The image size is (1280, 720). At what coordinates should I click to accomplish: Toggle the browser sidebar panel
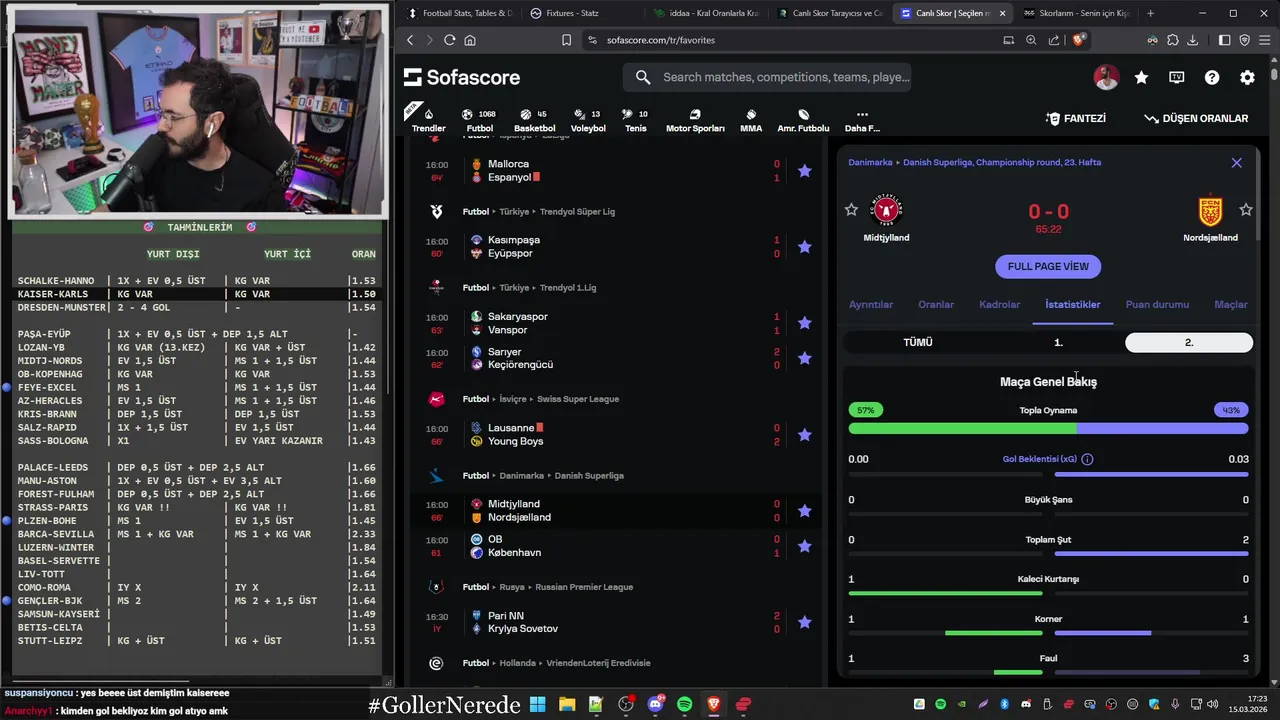(1224, 40)
